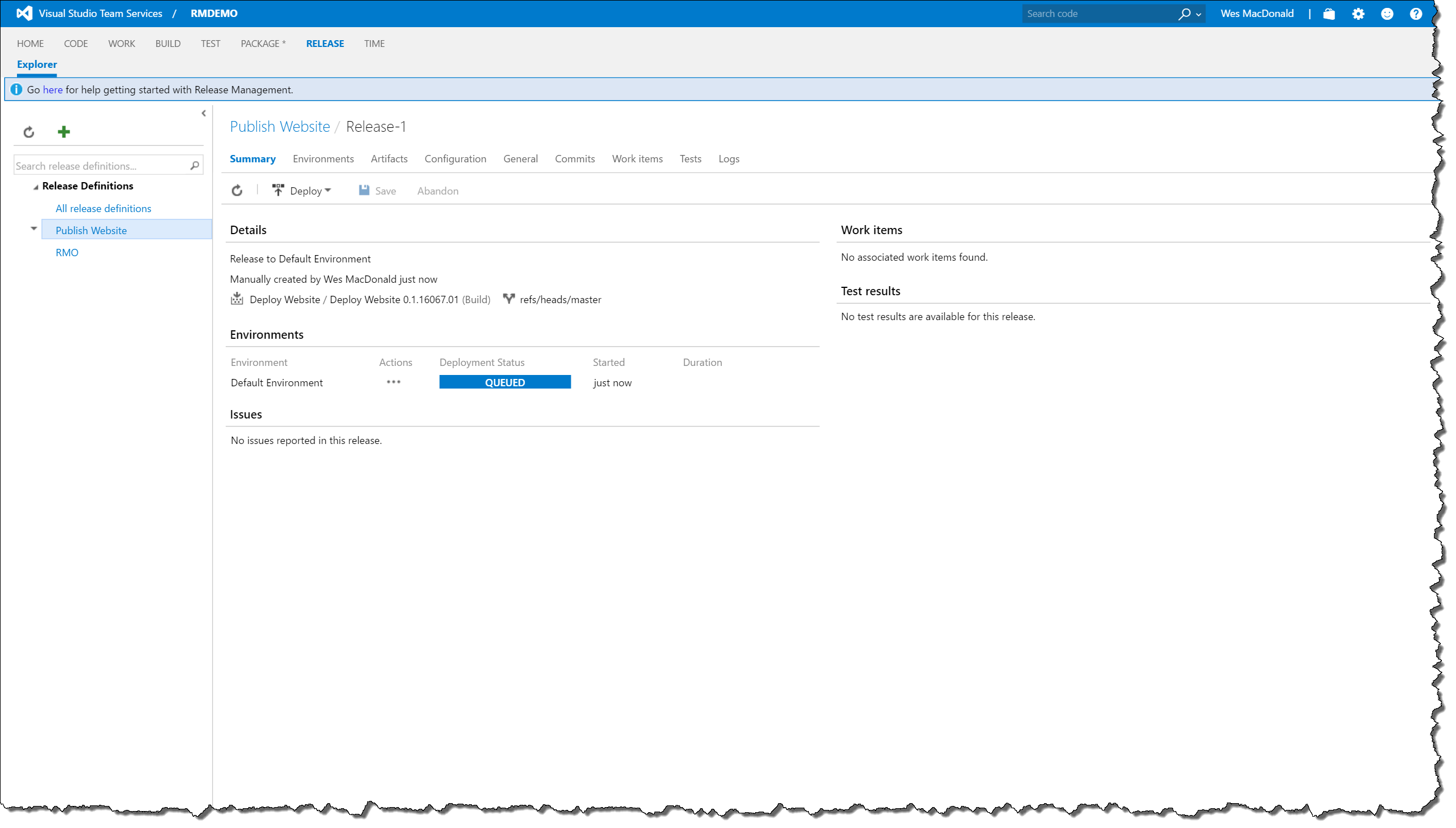Collapse the left sidebar panel chevron
Viewport: 1456px width, 828px height.
coord(204,113)
